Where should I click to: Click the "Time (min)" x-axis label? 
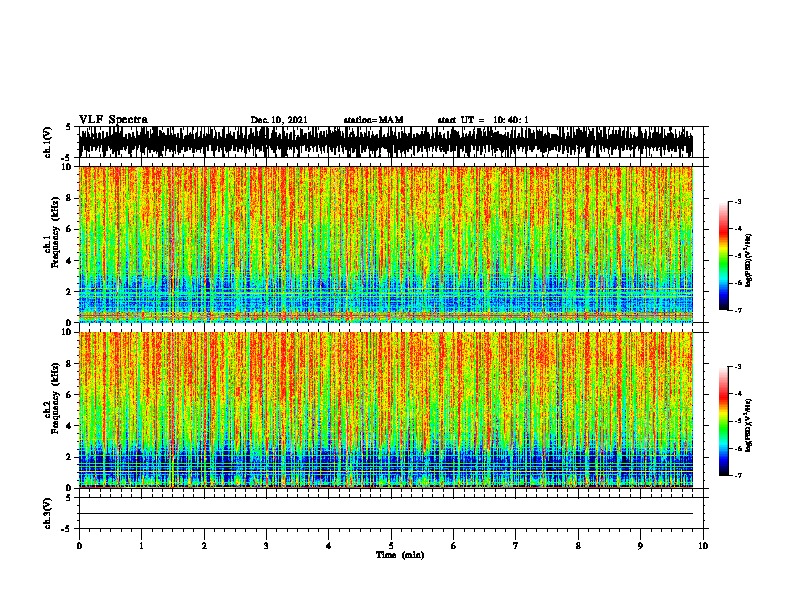[x=400, y=555]
